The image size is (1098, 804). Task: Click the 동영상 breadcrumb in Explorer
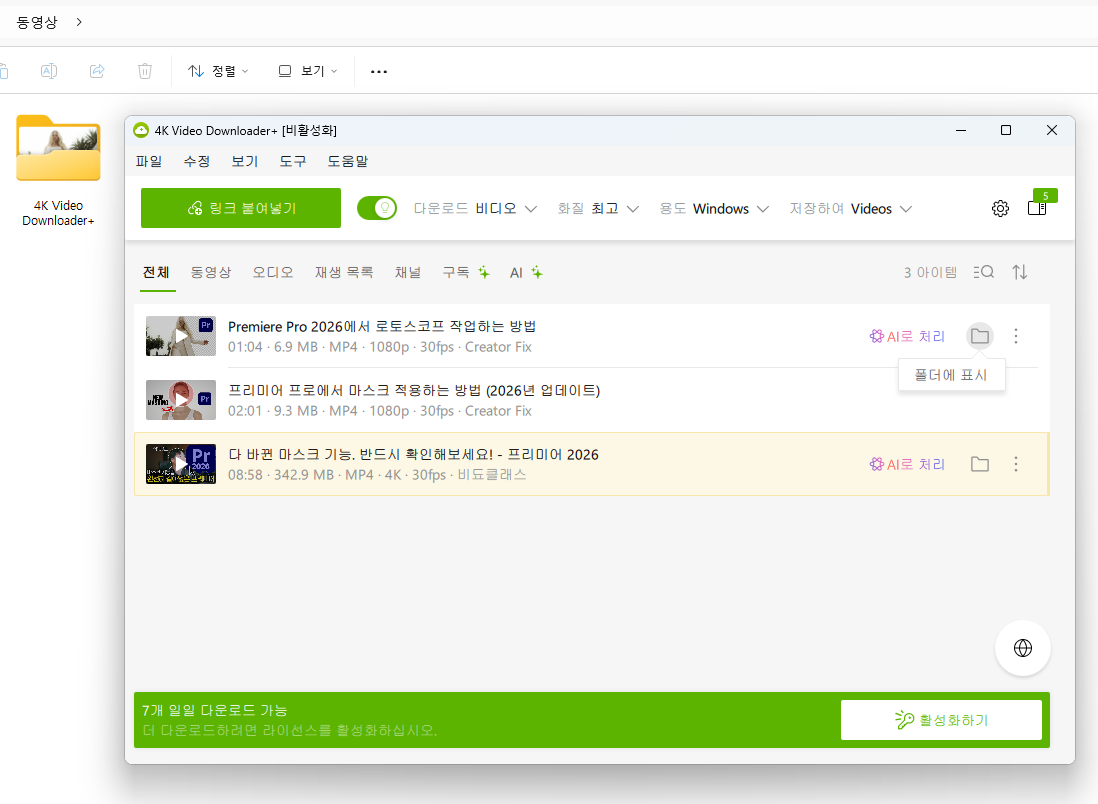click(37, 22)
